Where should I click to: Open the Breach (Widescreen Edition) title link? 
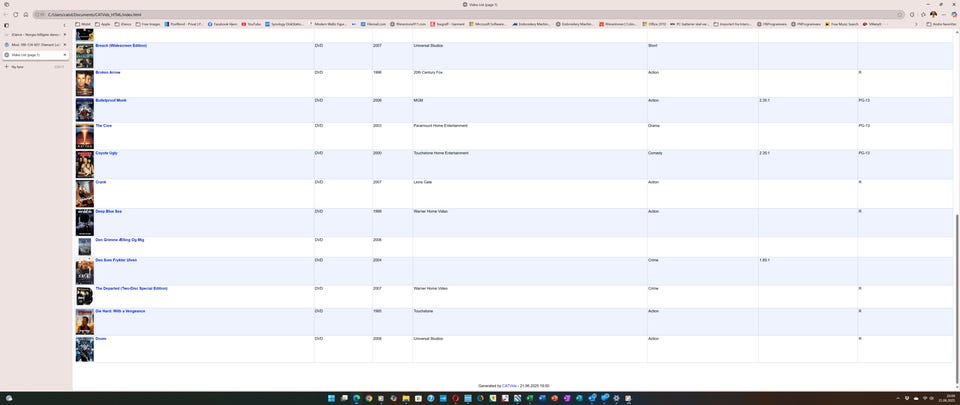coord(121,46)
